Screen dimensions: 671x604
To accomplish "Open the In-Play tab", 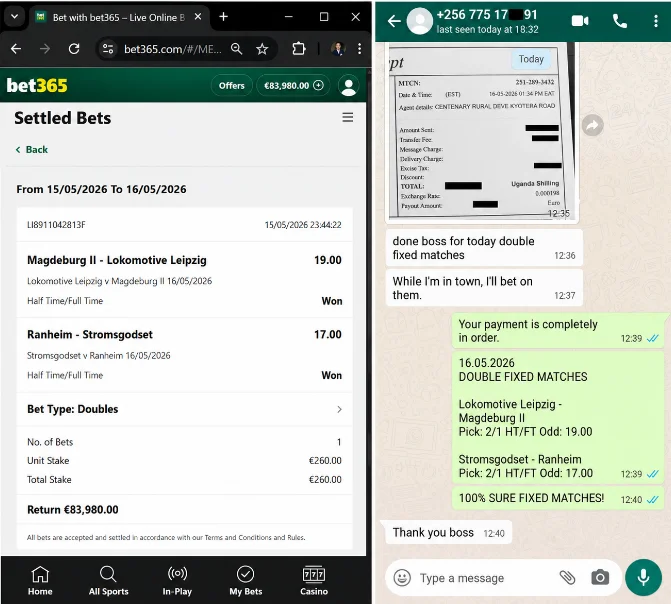I will [x=177, y=580].
